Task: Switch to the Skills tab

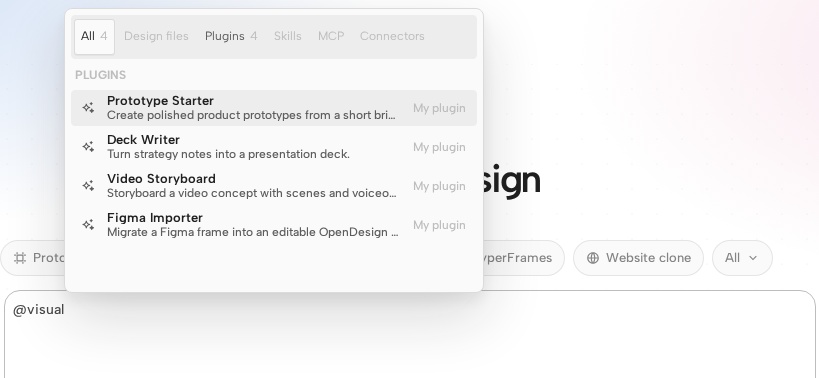Action: point(288,37)
